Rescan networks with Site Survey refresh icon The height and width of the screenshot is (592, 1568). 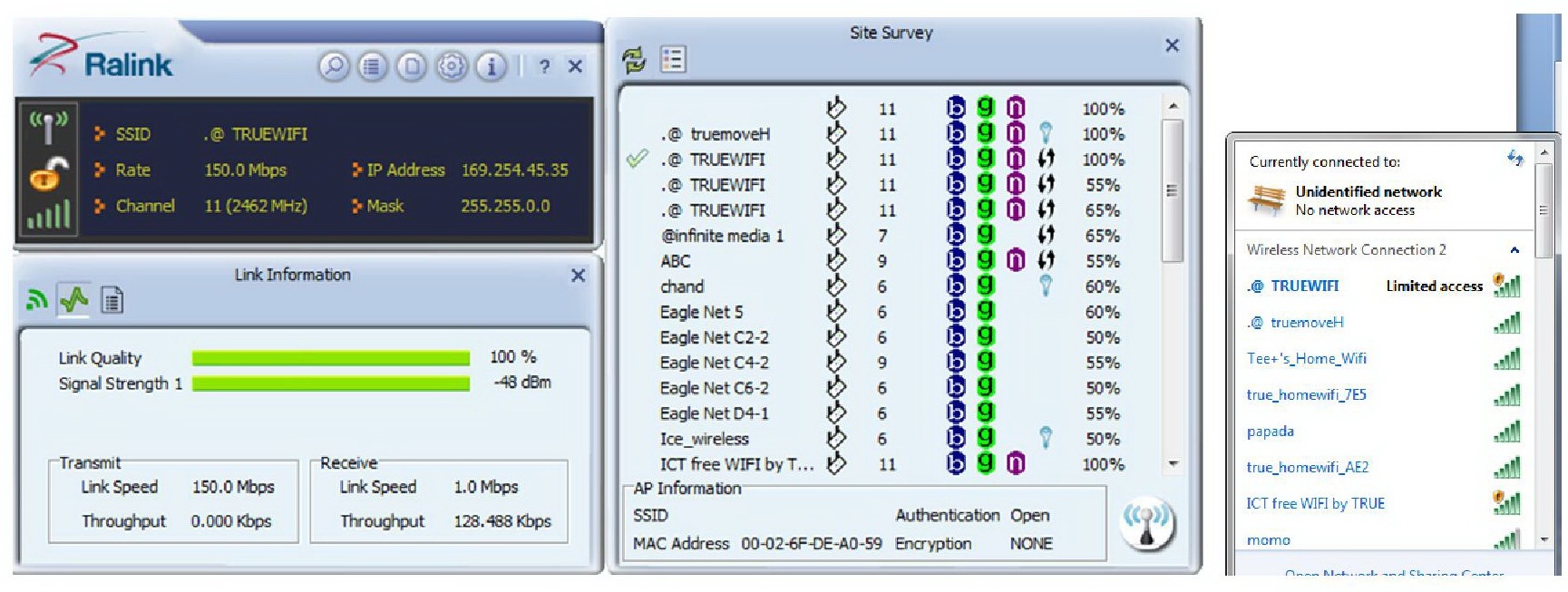(x=634, y=61)
